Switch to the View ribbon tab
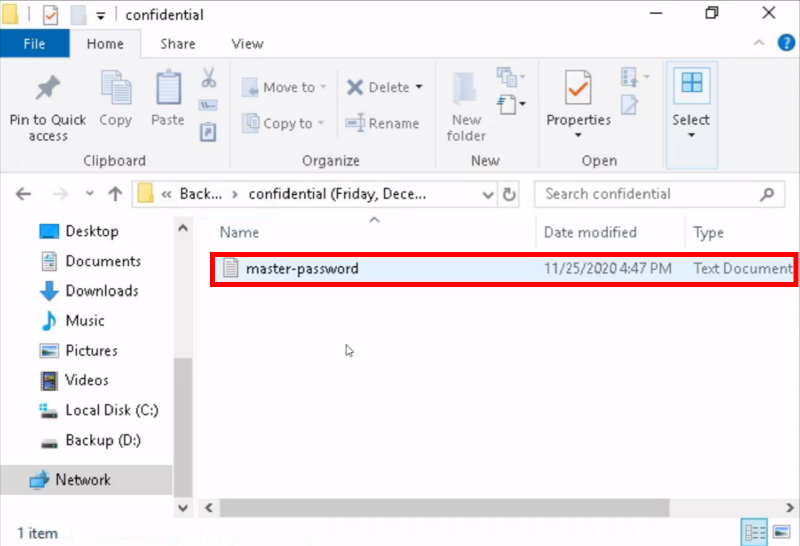800x546 pixels. click(x=247, y=44)
